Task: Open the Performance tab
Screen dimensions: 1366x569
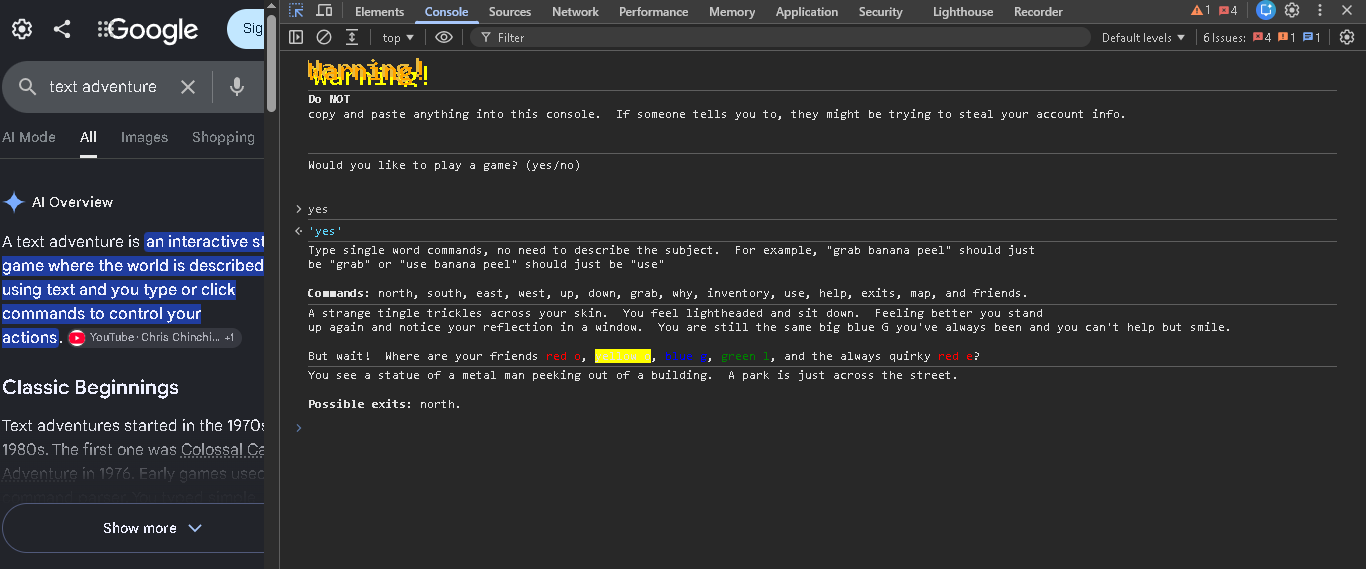Action: [x=653, y=12]
